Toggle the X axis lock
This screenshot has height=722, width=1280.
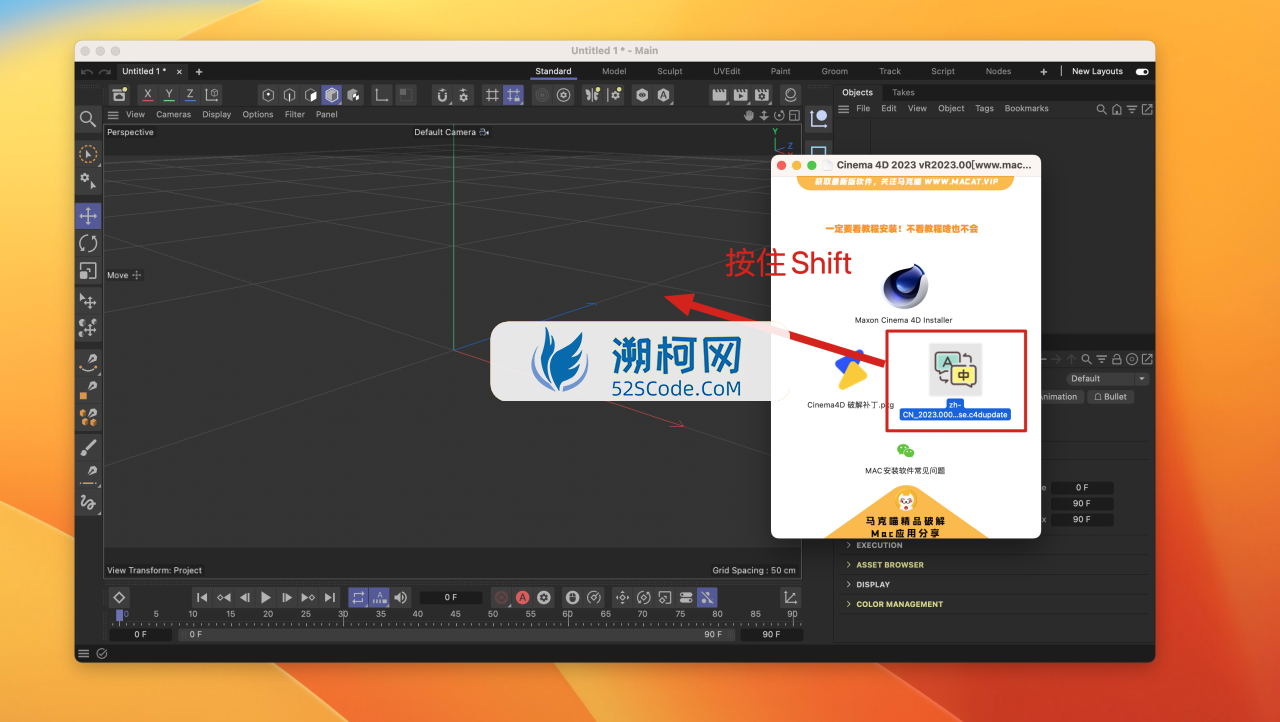[148, 95]
